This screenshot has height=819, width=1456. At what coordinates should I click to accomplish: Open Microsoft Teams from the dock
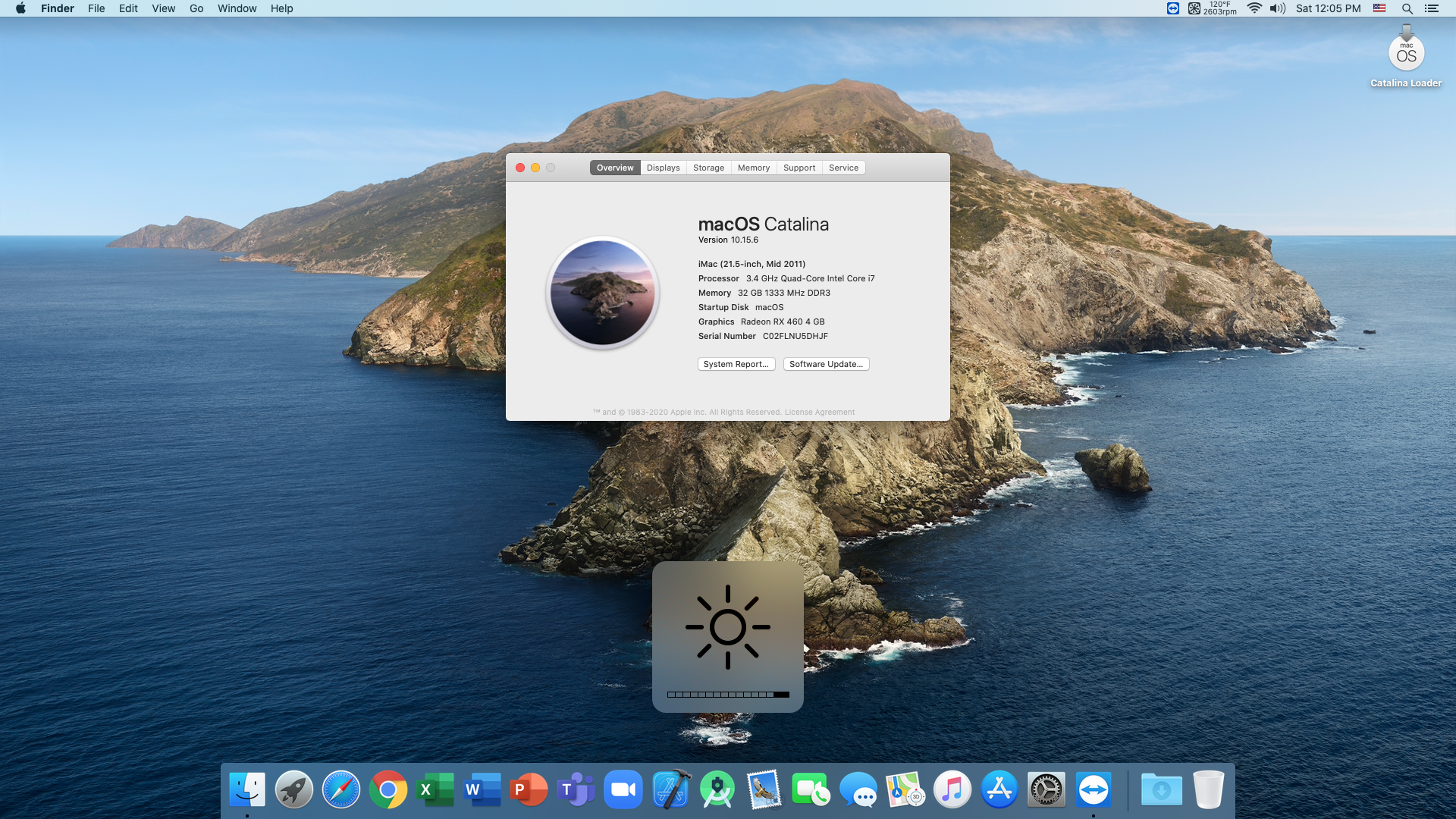[576, 790]
